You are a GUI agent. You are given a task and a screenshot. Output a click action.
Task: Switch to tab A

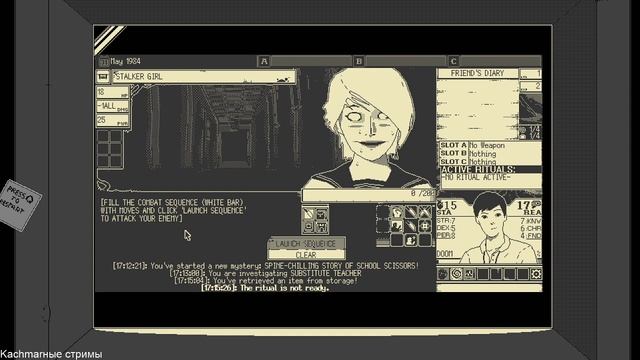pyautogui.click(x=264, y=61)
